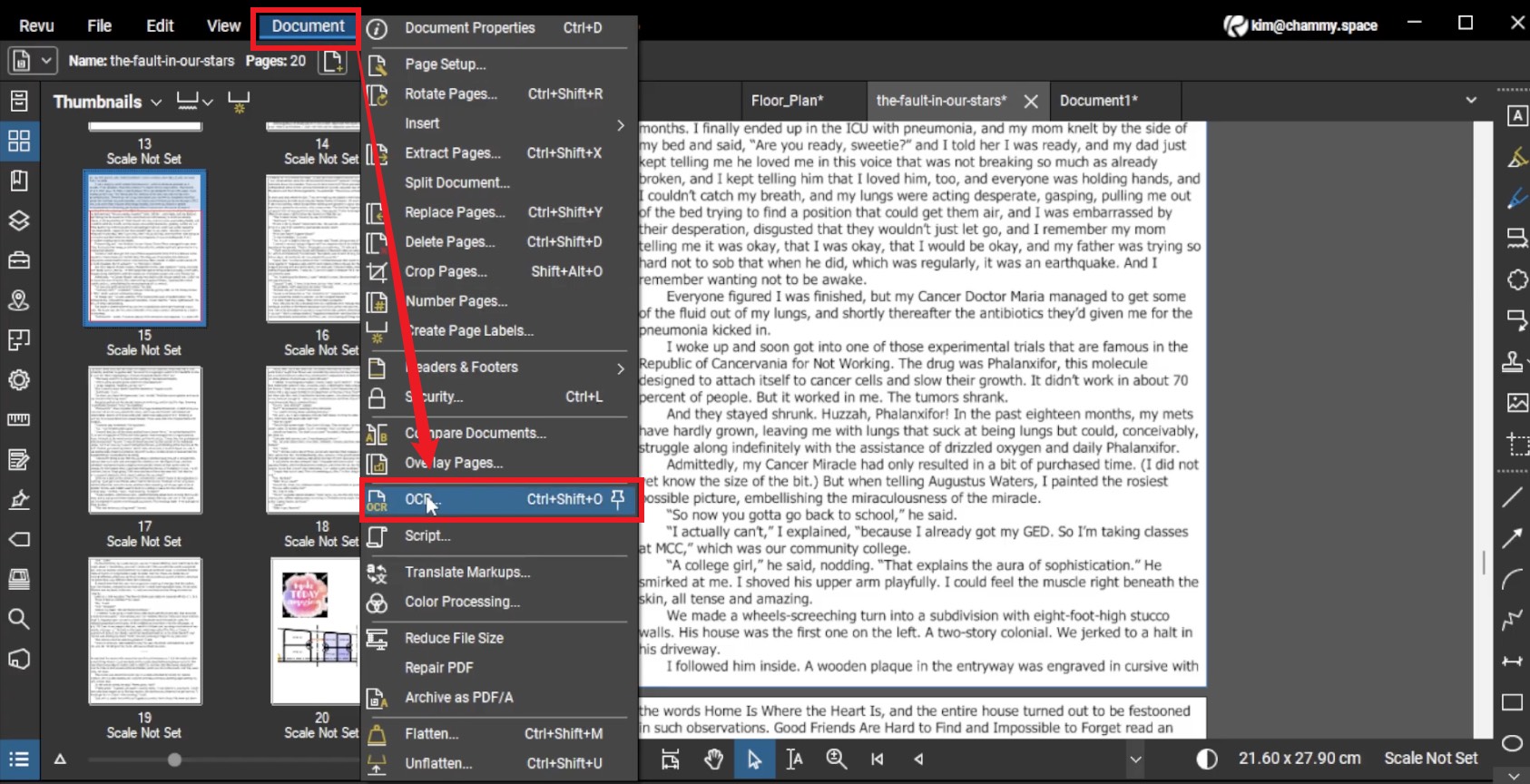
Task: Open the Revu menu
Action: pyautogui.click(x=36, y=26)
